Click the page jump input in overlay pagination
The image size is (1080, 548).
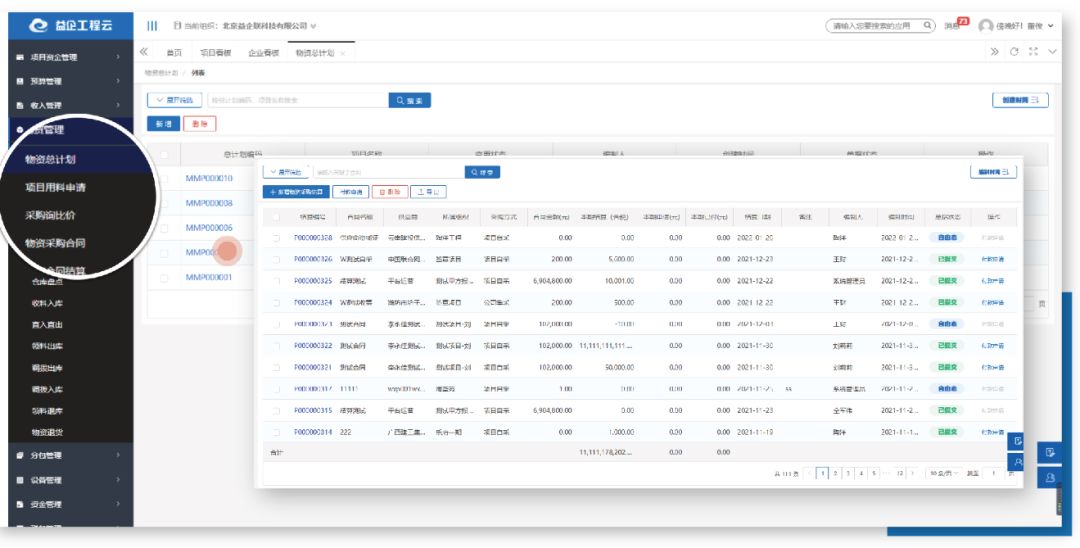993,474
